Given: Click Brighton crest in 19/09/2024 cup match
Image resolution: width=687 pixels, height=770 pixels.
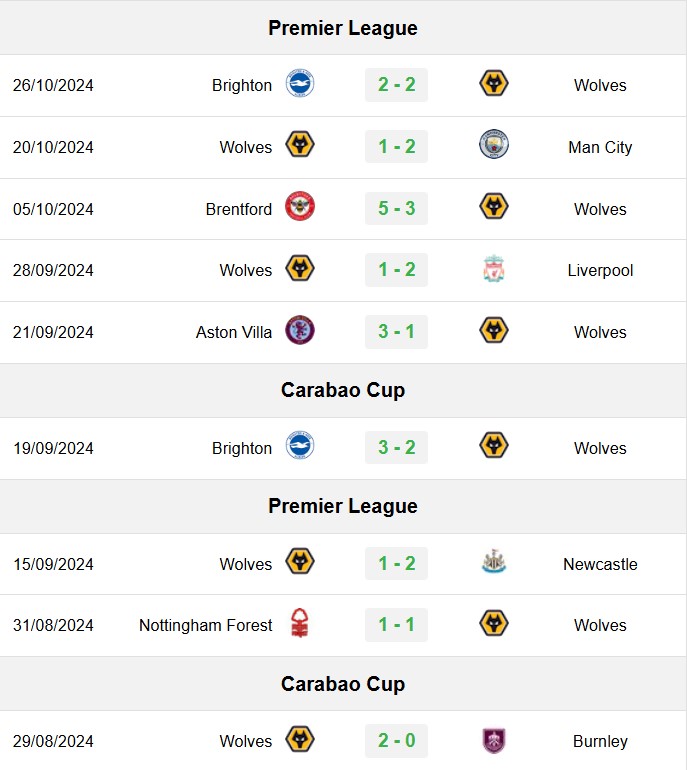Looking at the screenshot, I should coord(300,446).
